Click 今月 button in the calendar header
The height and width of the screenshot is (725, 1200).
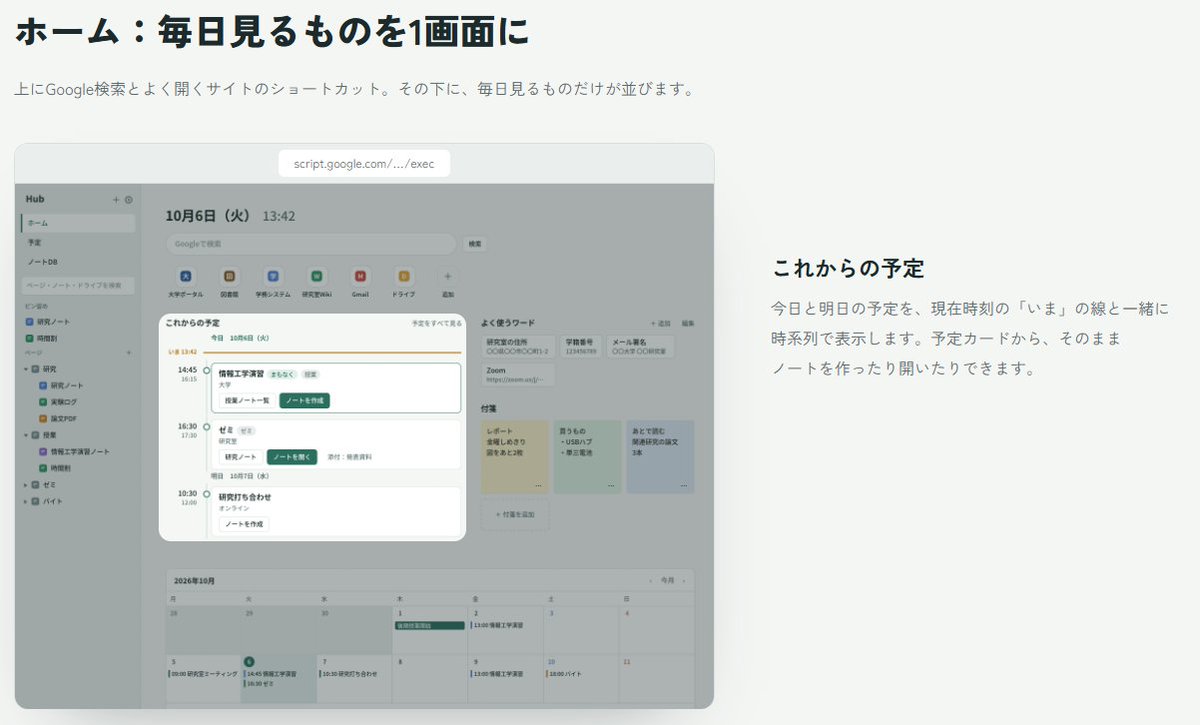(x=667, y=580)
